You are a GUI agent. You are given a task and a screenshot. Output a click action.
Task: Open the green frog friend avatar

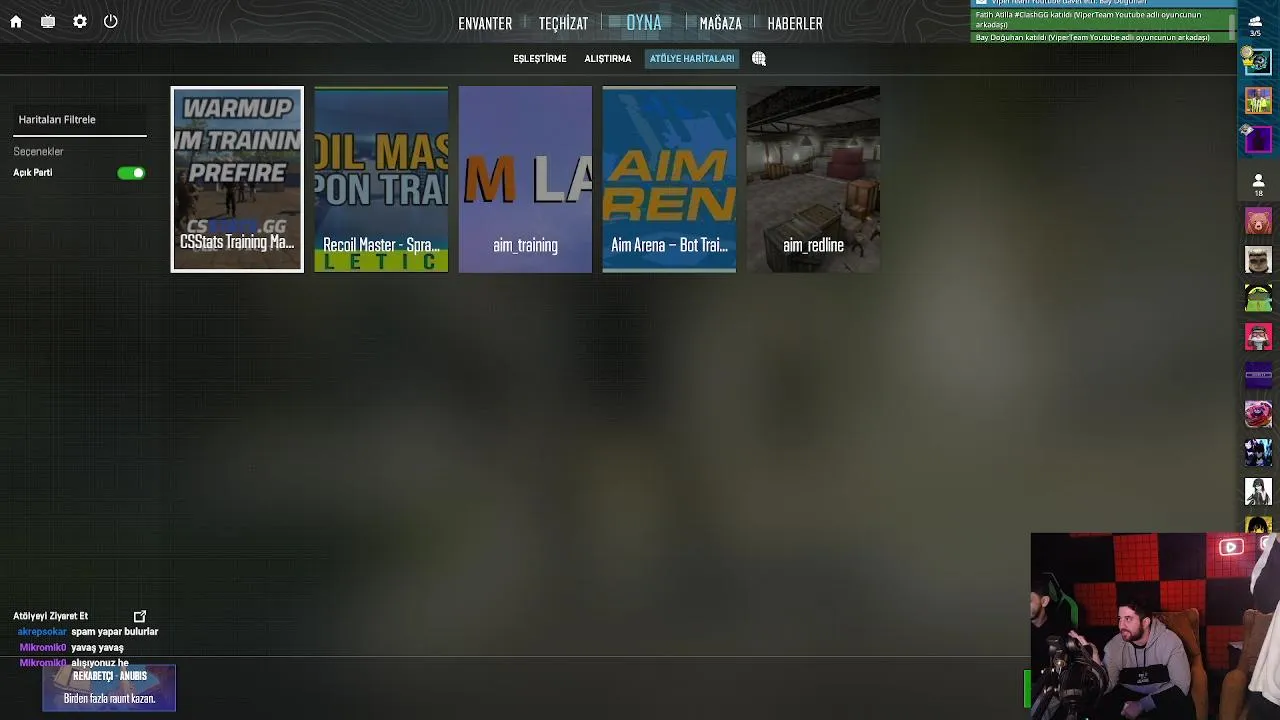(1258, 298)
